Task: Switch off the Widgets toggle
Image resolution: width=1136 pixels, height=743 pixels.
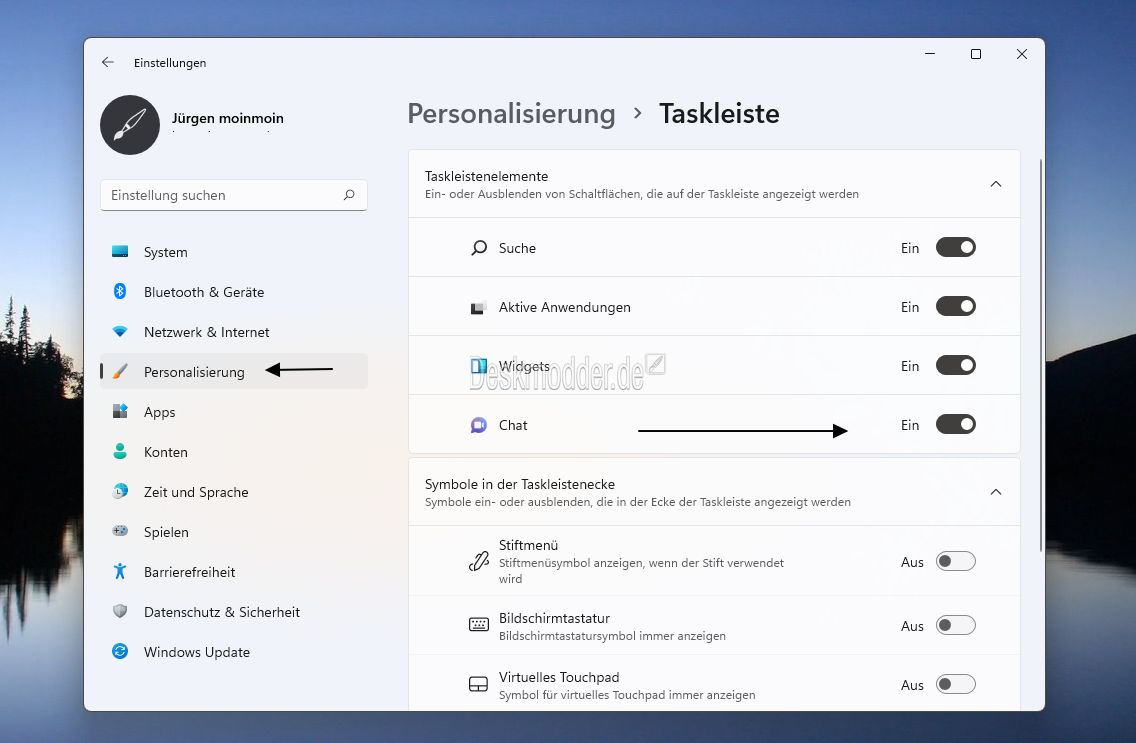Action: click(956, 365)
